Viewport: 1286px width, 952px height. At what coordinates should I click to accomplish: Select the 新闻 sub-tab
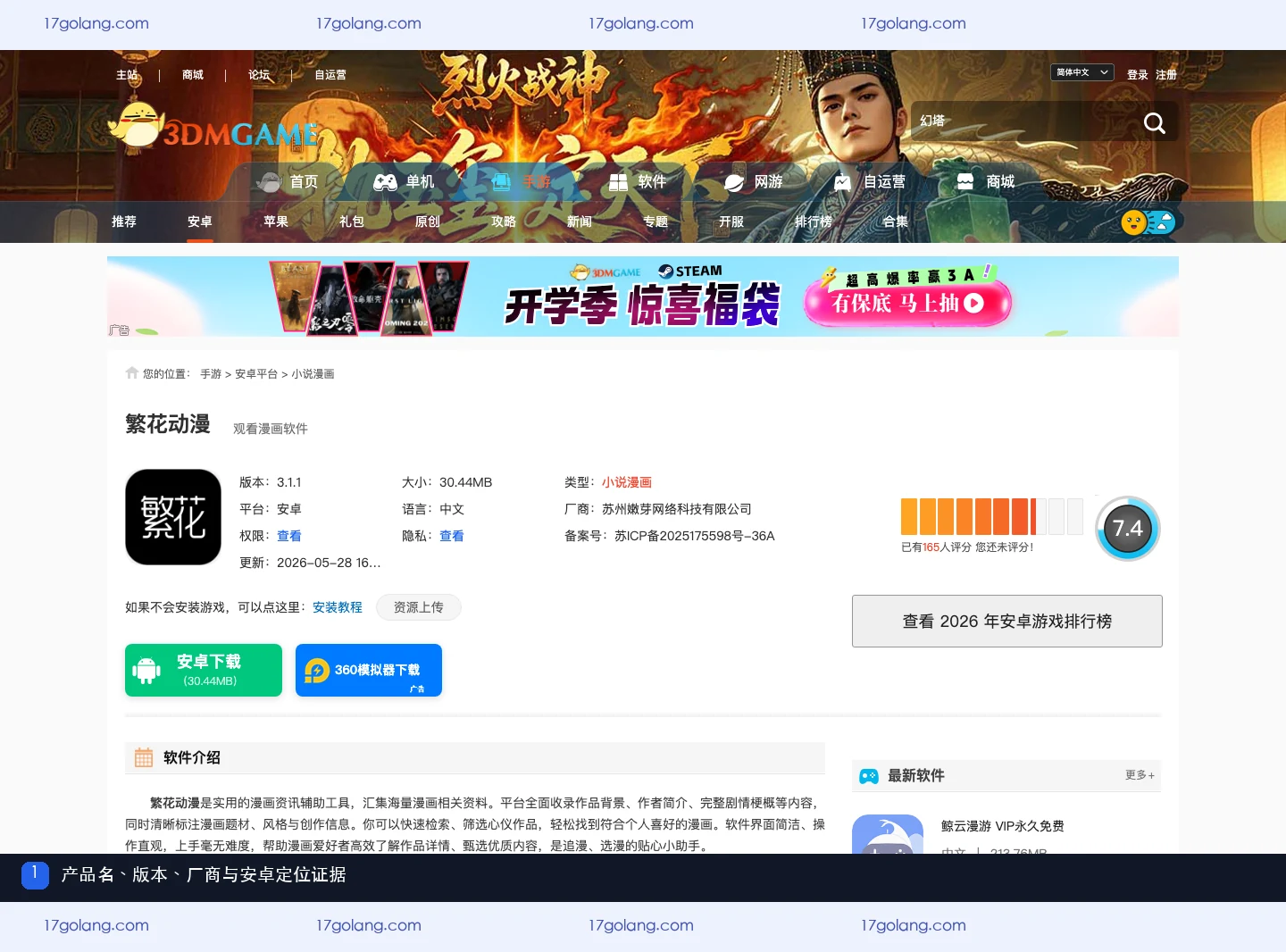tap(580, 221)
